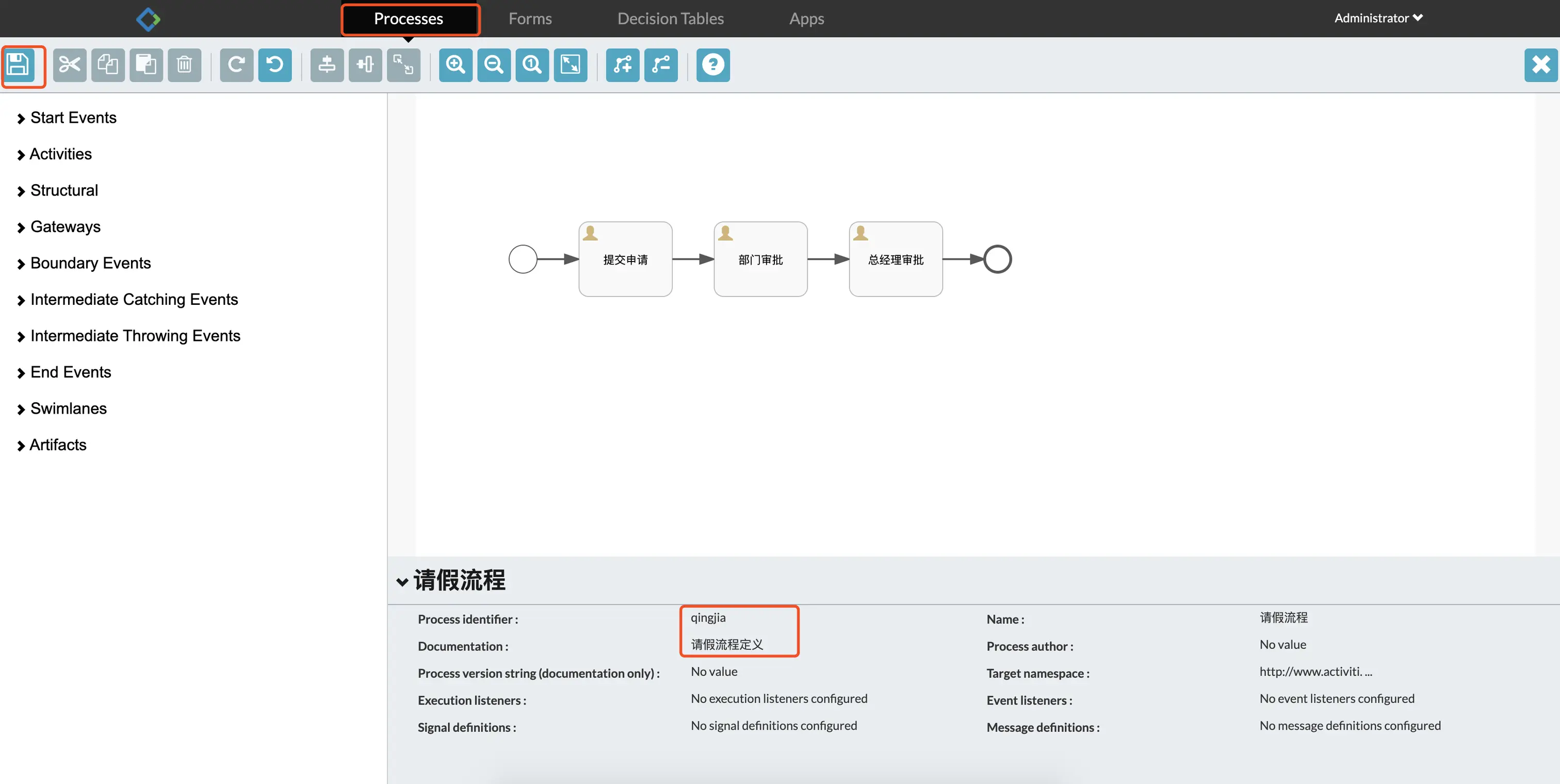Screen dimensions: 1560x784
Task: Click Execution listeners configured value
Action: (779, 699)
